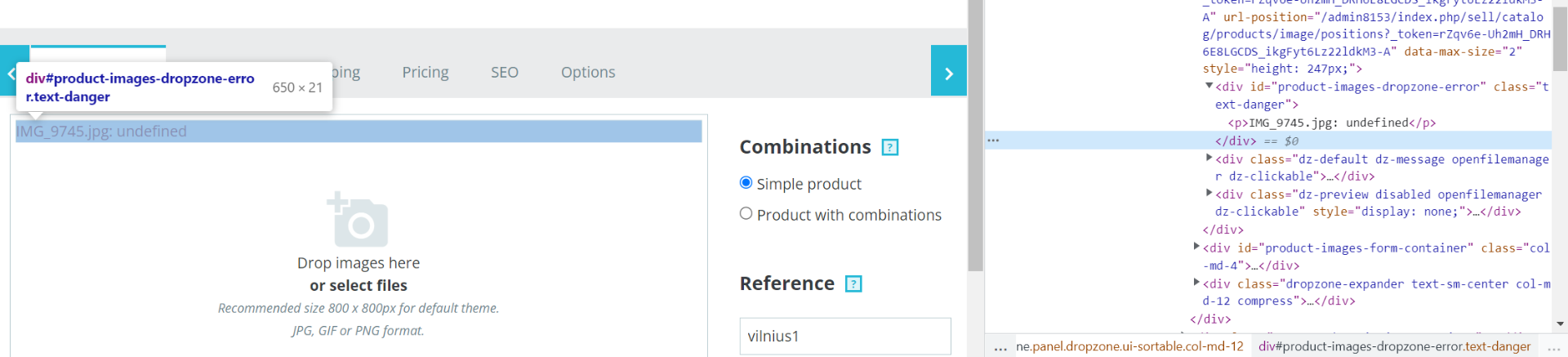Select the Simple product radio option
1568x357 pixels.
(746, 183)
